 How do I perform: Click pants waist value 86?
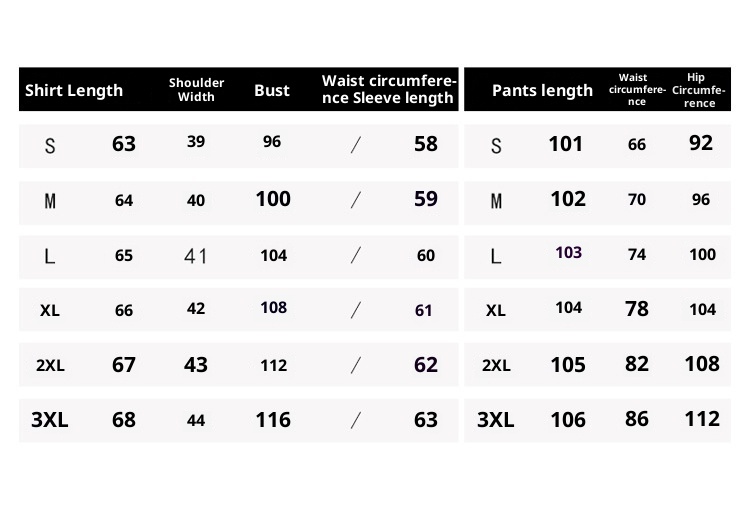(637, 419)
